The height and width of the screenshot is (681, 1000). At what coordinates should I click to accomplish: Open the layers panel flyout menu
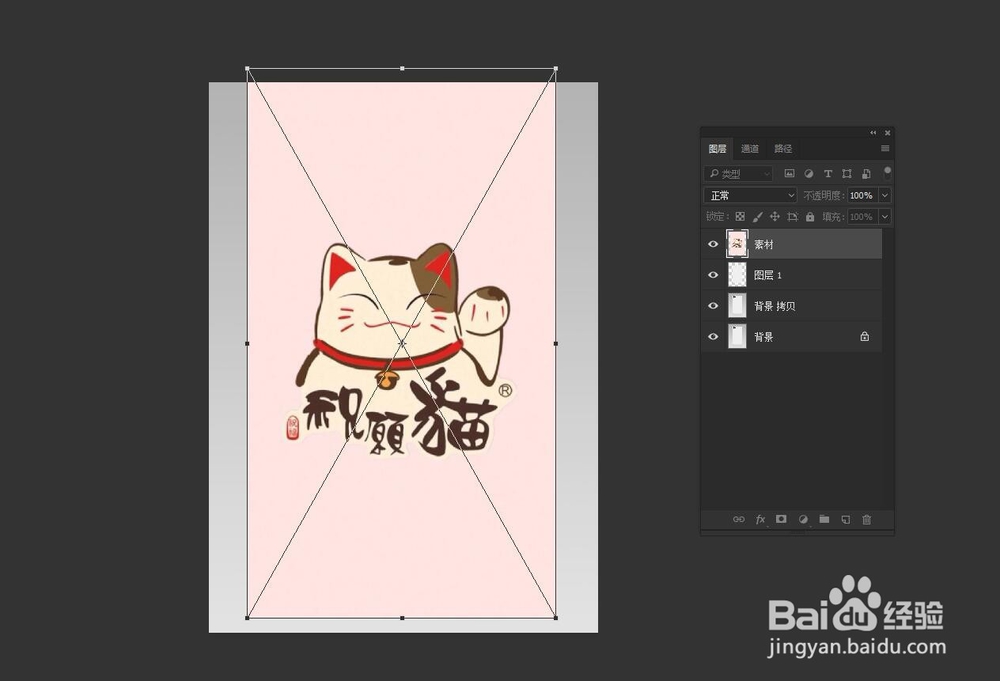tap(885, 149)
